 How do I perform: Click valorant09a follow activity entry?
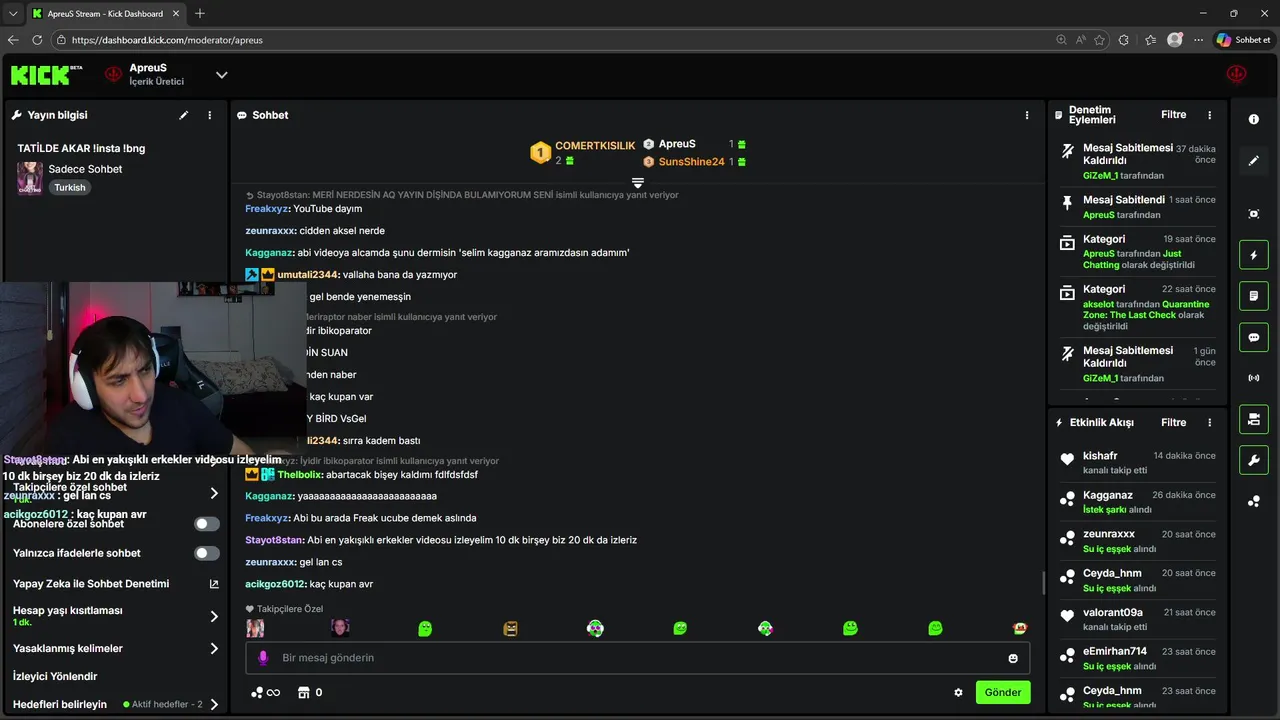click(x=1137, y=619)
